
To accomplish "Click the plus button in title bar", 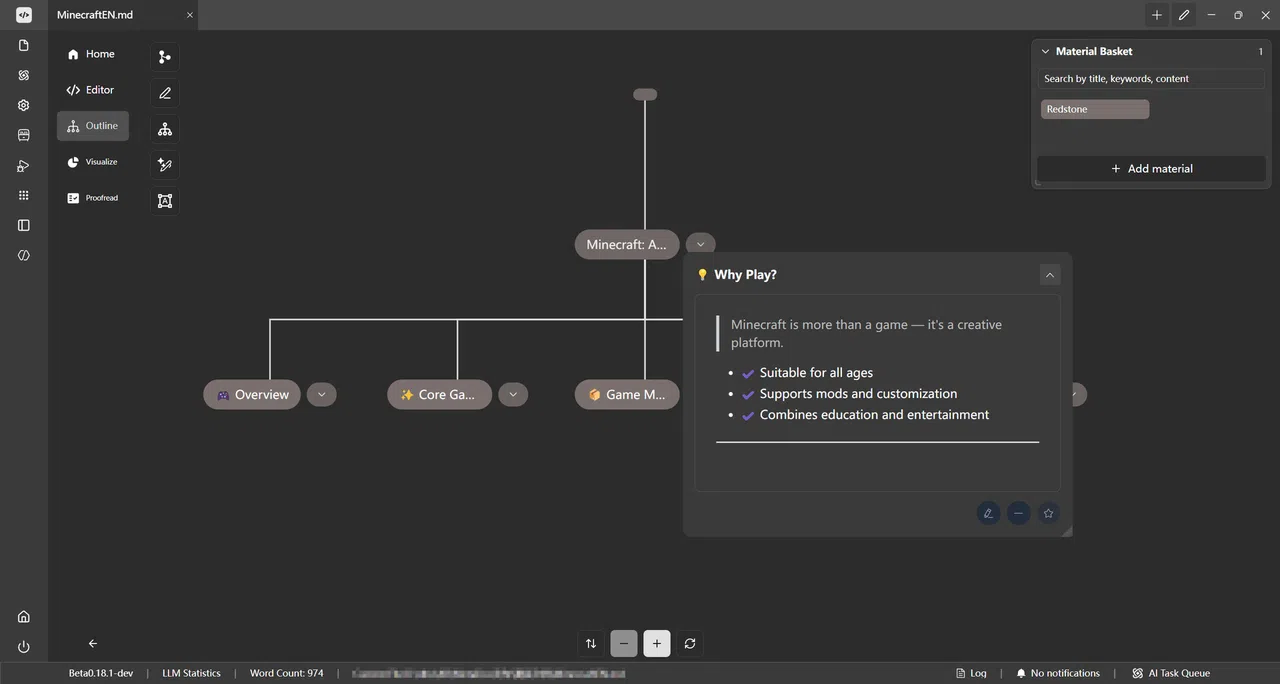I will [1157, 15].
